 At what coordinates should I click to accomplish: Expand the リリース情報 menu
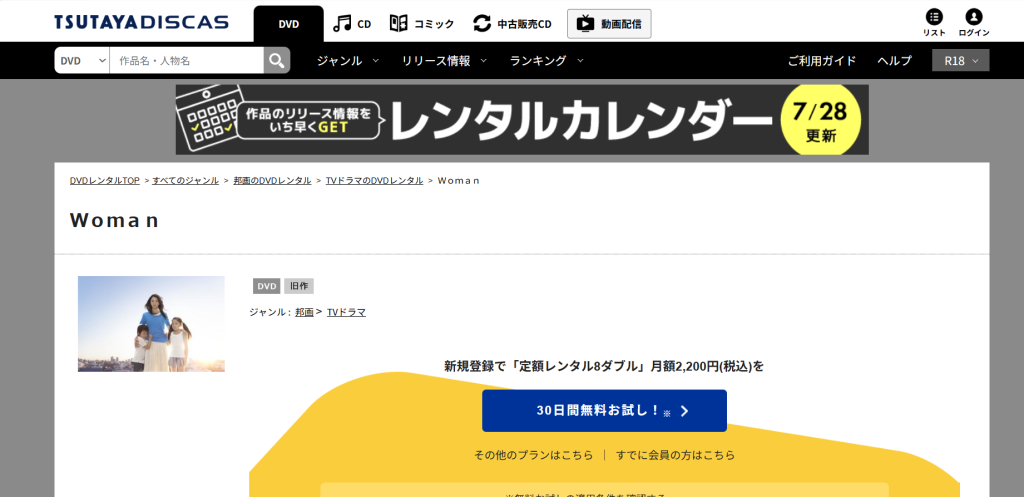click(x=444, y=61)
